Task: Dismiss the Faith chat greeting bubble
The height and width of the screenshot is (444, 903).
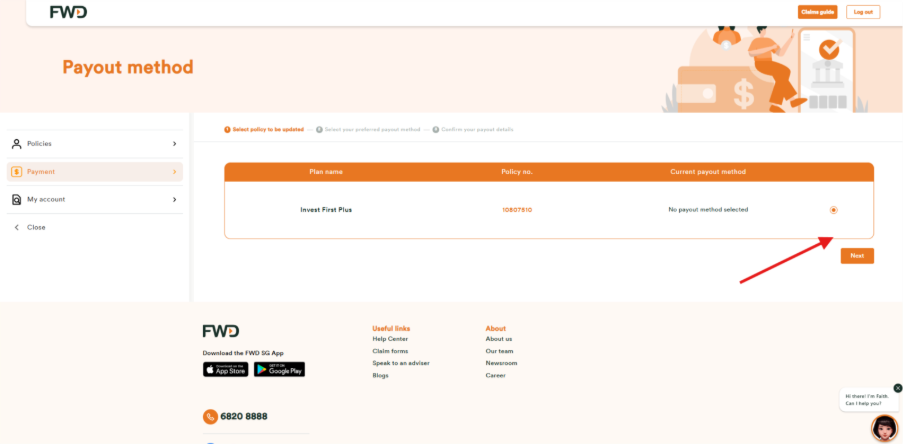Action: [x=897, y=388]
